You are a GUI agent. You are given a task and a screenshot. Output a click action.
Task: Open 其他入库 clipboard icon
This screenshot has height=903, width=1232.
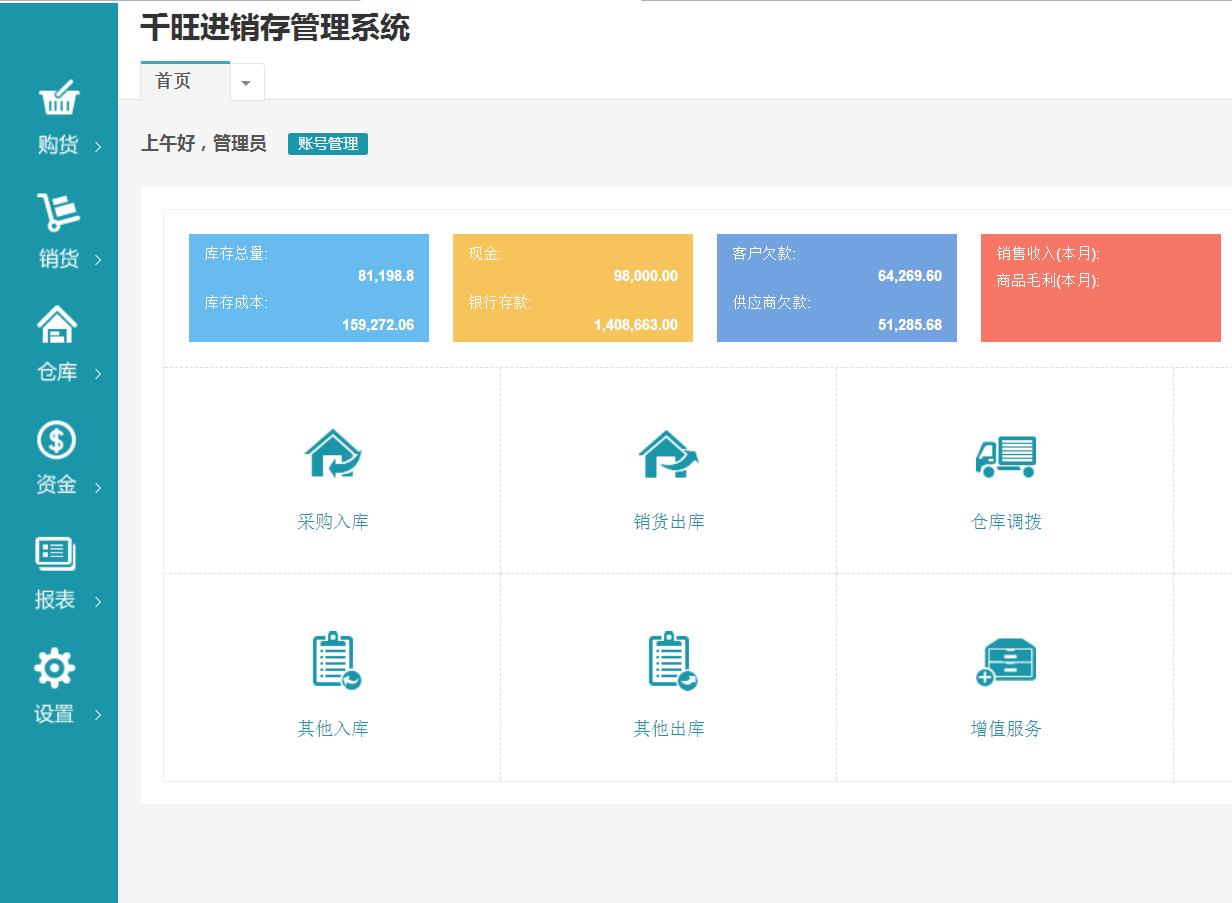tap(335, 661)
